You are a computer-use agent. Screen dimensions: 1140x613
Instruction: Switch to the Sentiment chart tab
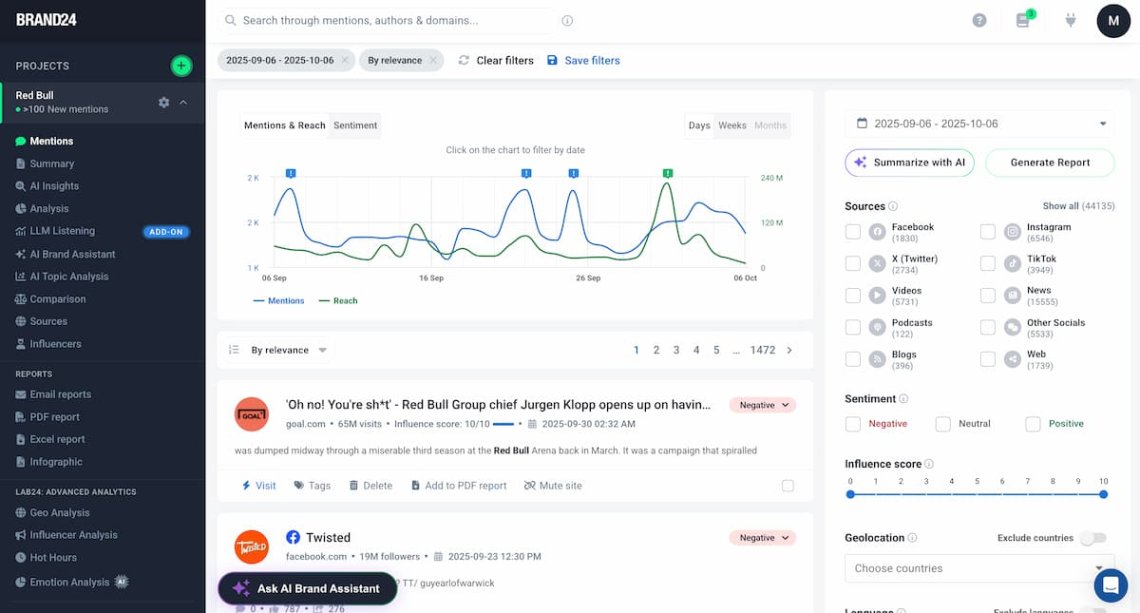pos(355,125)
